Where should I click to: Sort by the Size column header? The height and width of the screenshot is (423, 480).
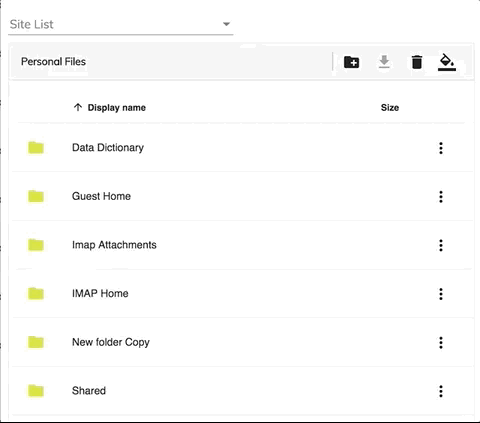tap(390, 108)
